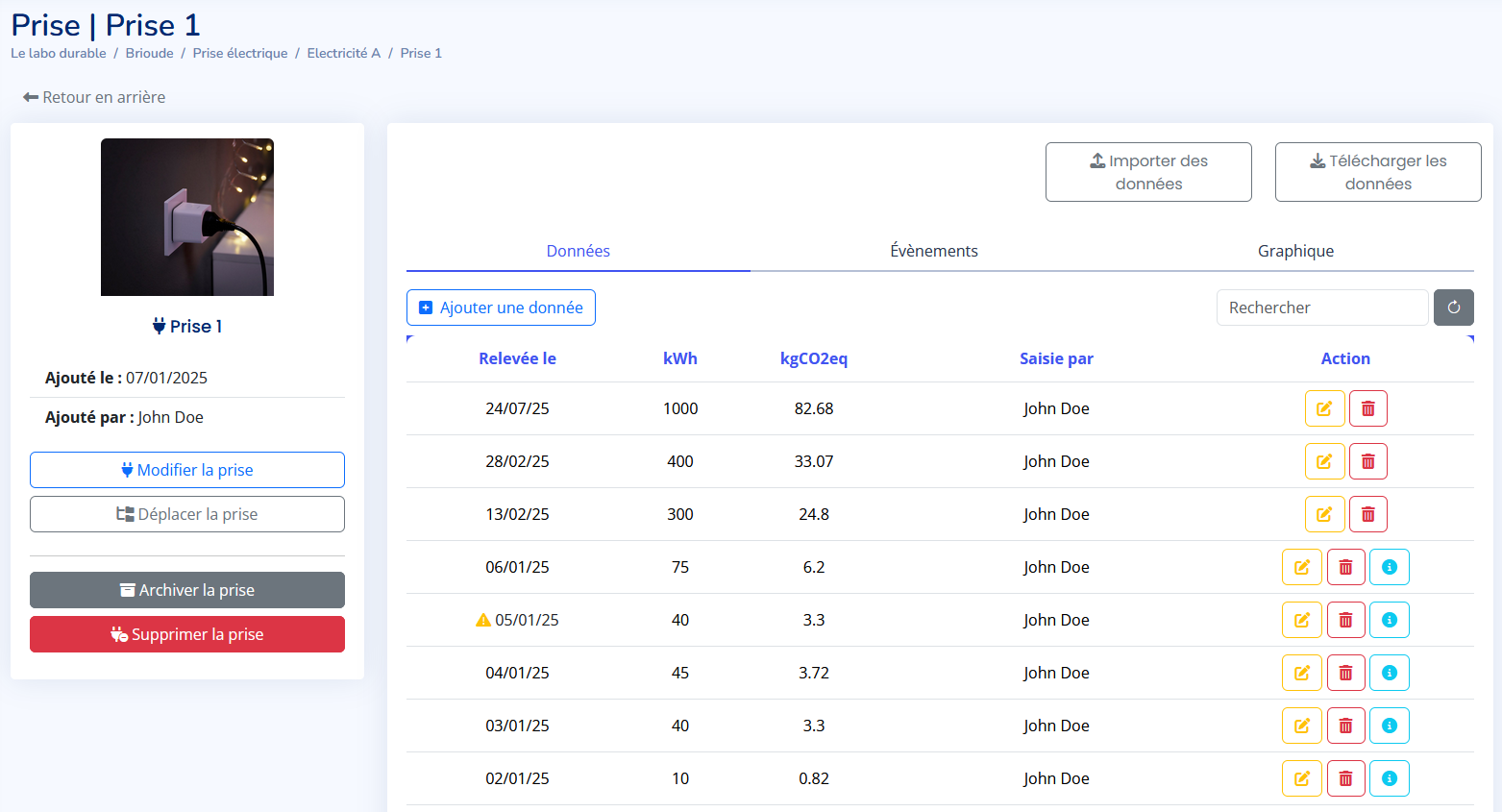Viewport: 1502px width, 812px height.
Task: Open the Graphique tab
Action: pos(1294,251)
